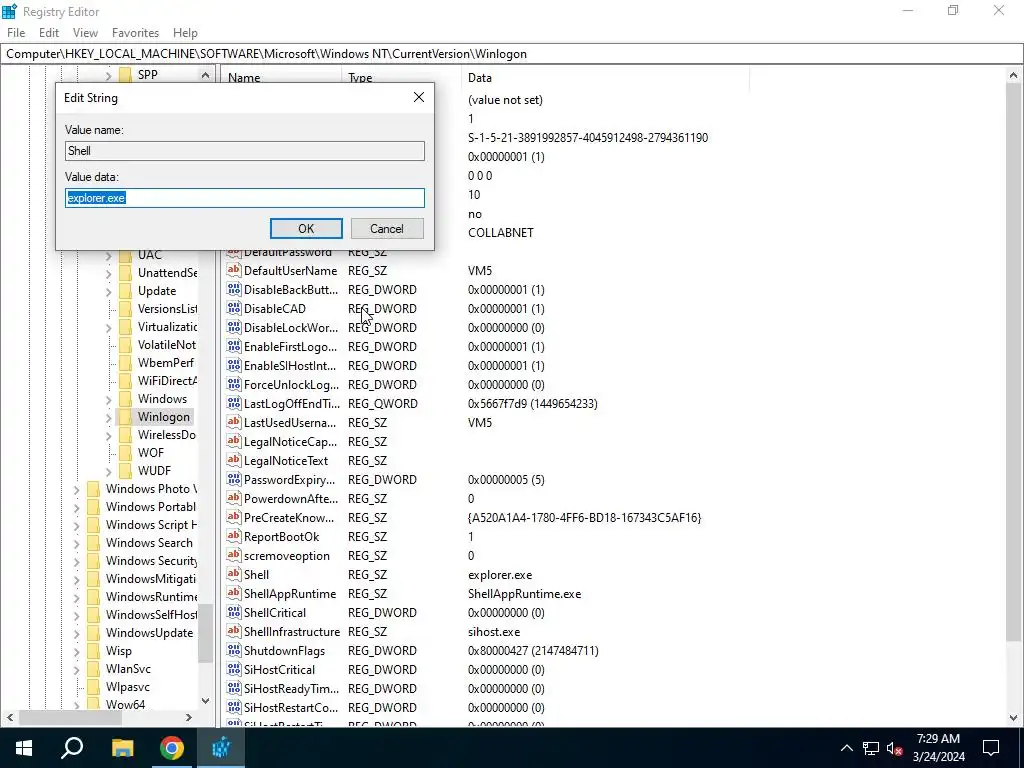This screenshot has width=1024, height=768.
Task: Click the muted volume tray icon
Action: [894, 748]
